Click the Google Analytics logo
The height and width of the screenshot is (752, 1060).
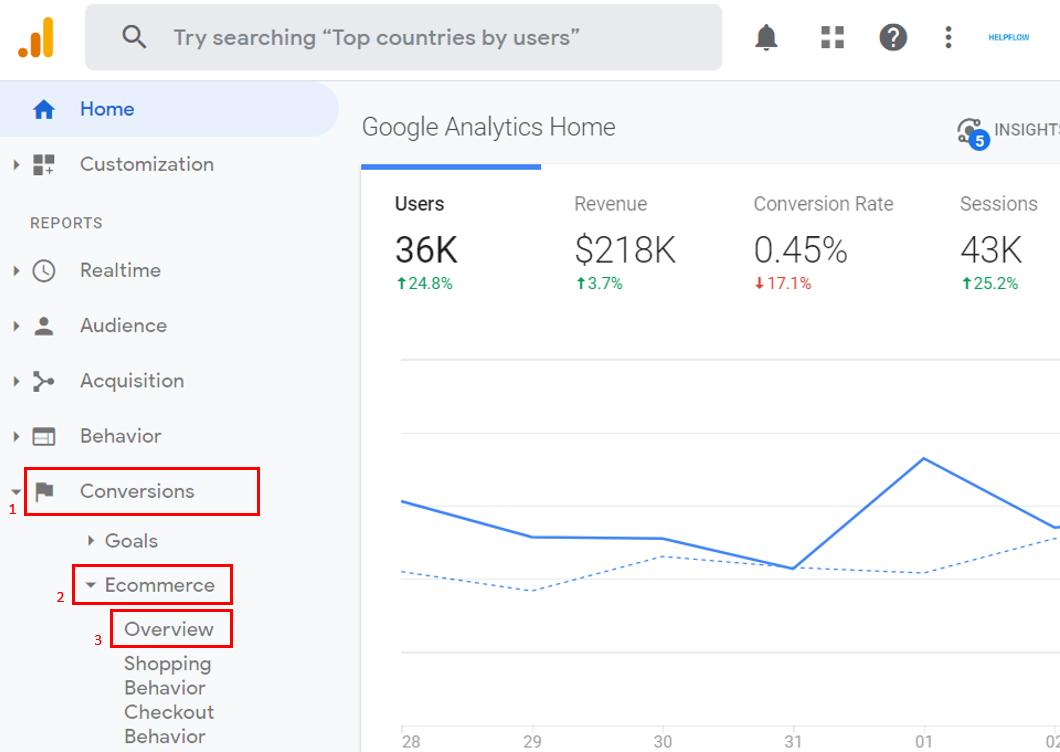pyautogui.click(x=36, y=38)
